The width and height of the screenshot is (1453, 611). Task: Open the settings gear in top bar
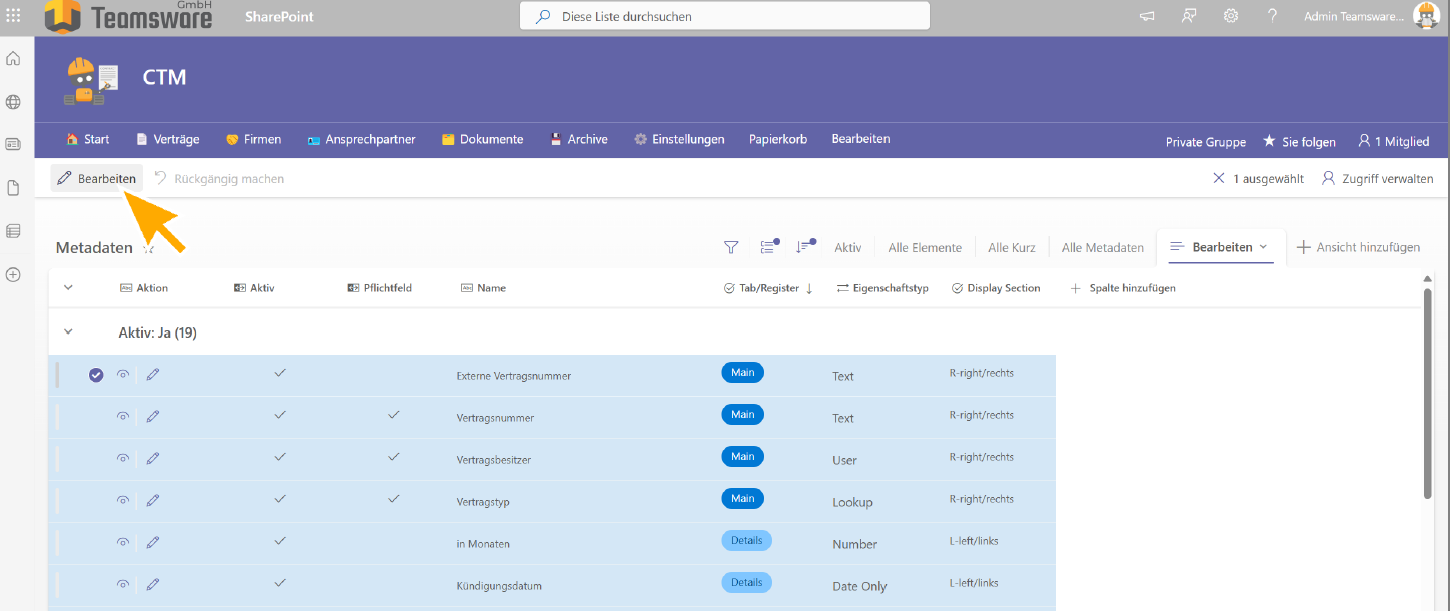click(1231, 16)
